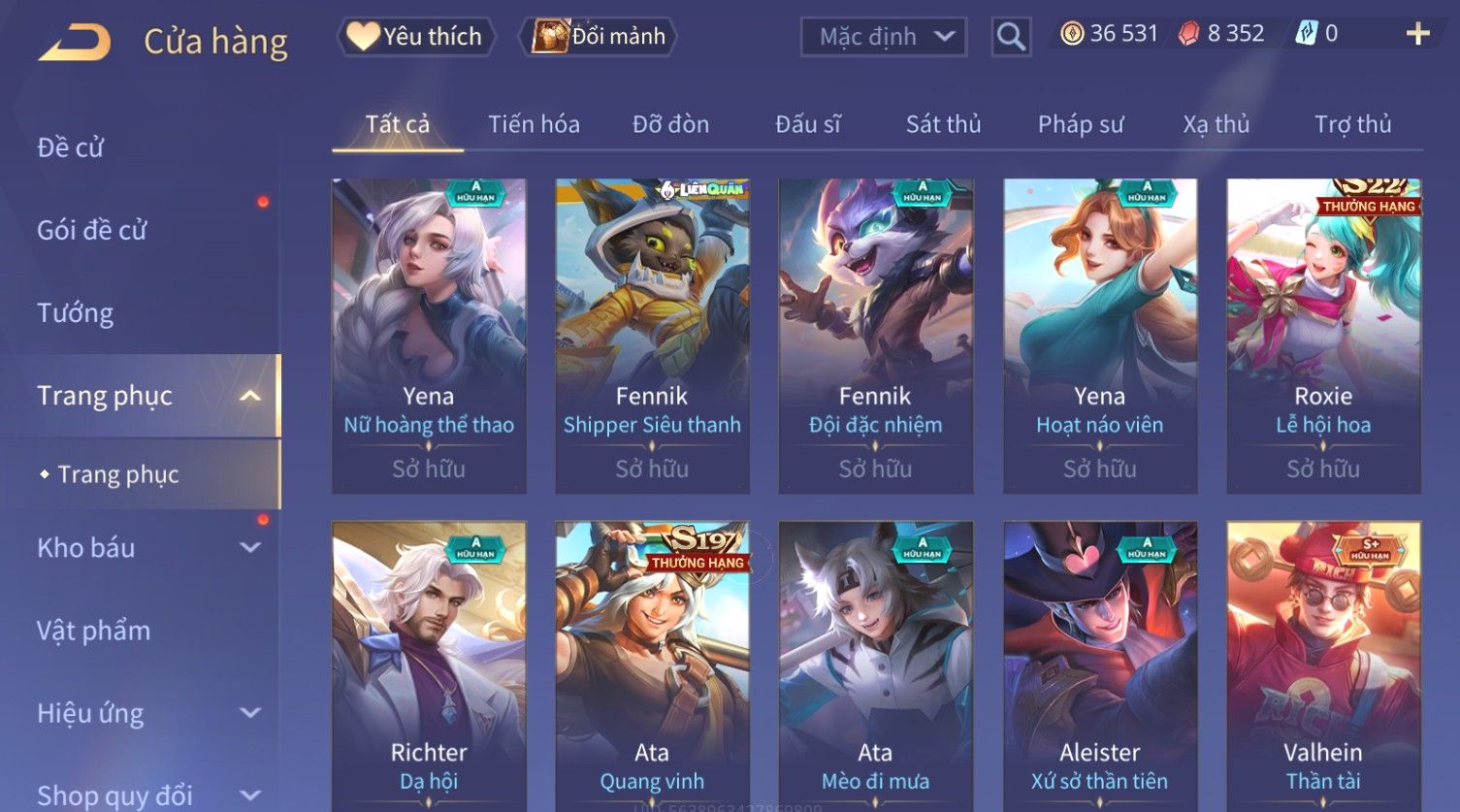The image size is (1460, 812).
Task: Tap the plus icon to add currency
Action: point(1417,34)
